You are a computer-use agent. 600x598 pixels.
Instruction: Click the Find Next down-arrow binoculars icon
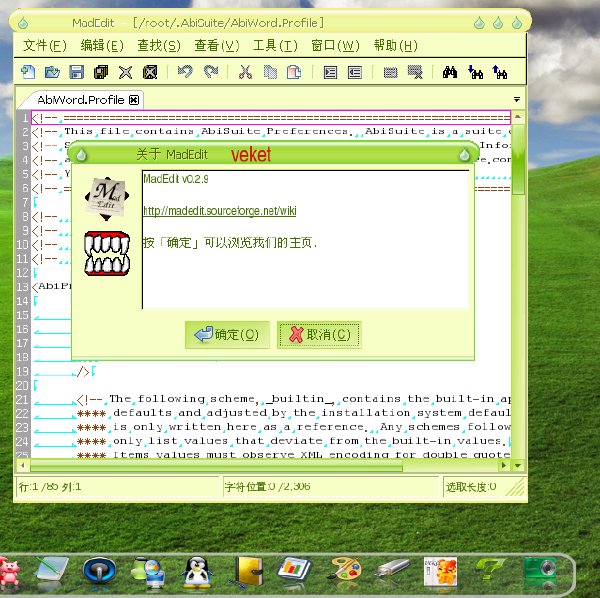tap(475, 72)
